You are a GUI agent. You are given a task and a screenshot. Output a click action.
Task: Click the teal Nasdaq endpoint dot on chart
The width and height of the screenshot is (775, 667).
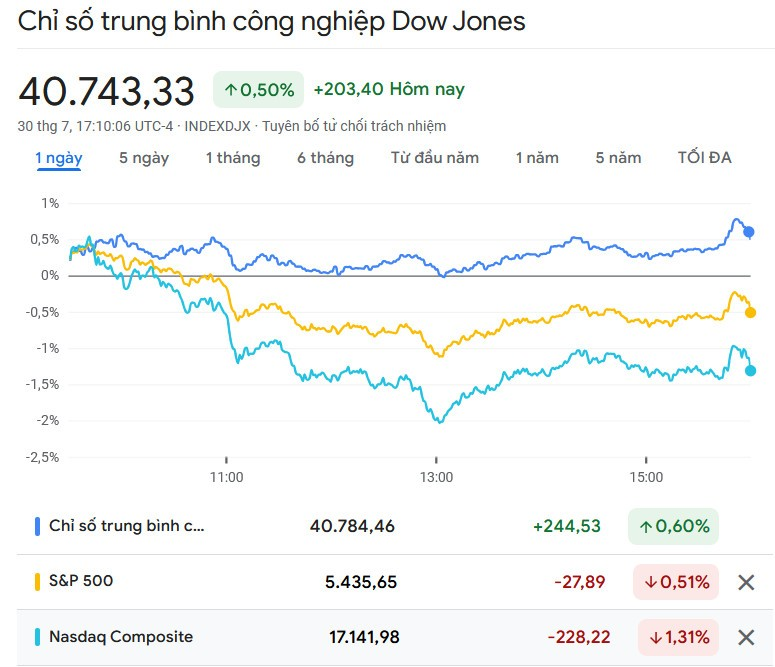click(x=751, y=370)
